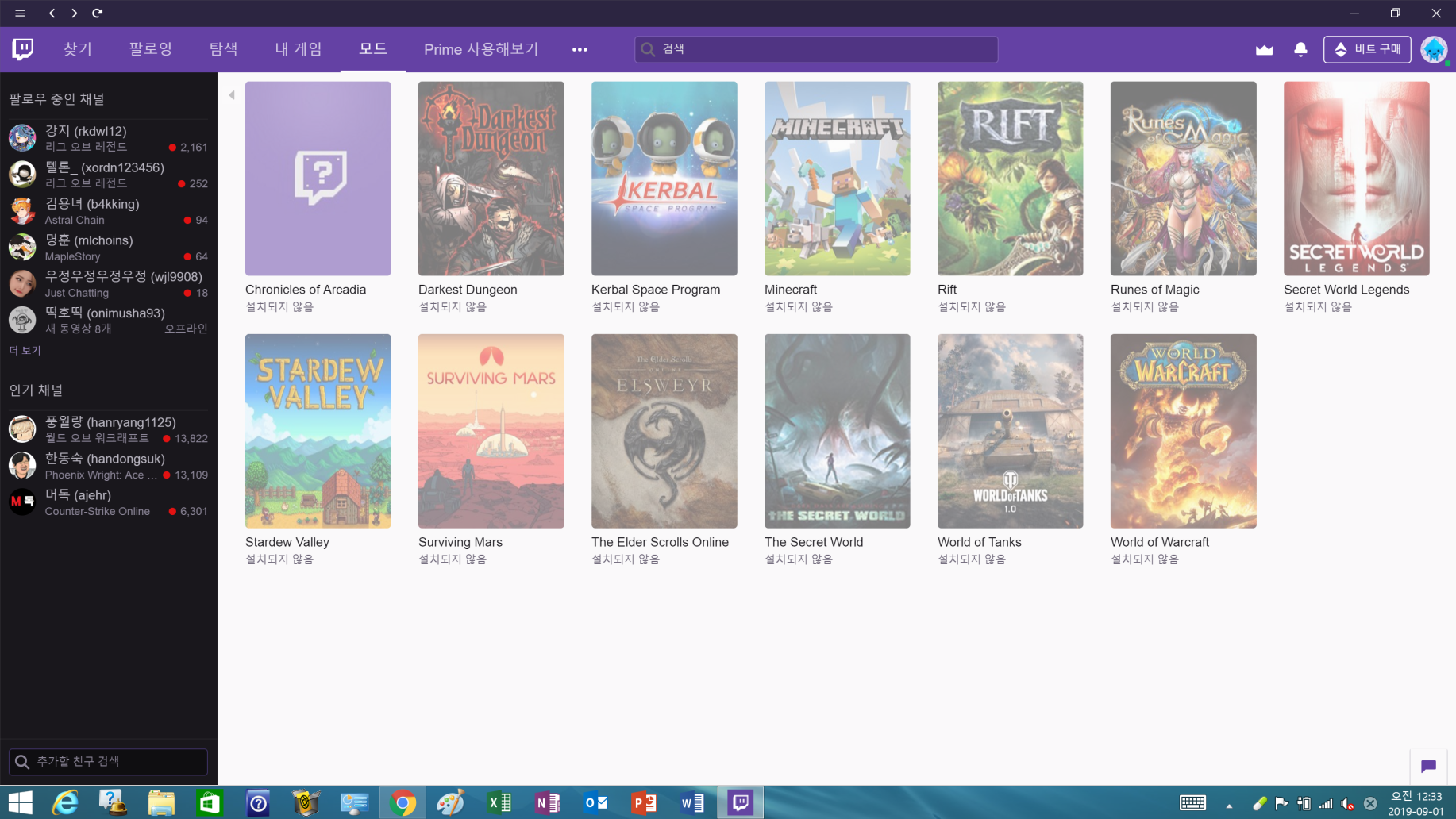Viewport: 1456px width, 819px height.
Task: Launch Internet Explorer from taskbar
Action: (65, 803)
